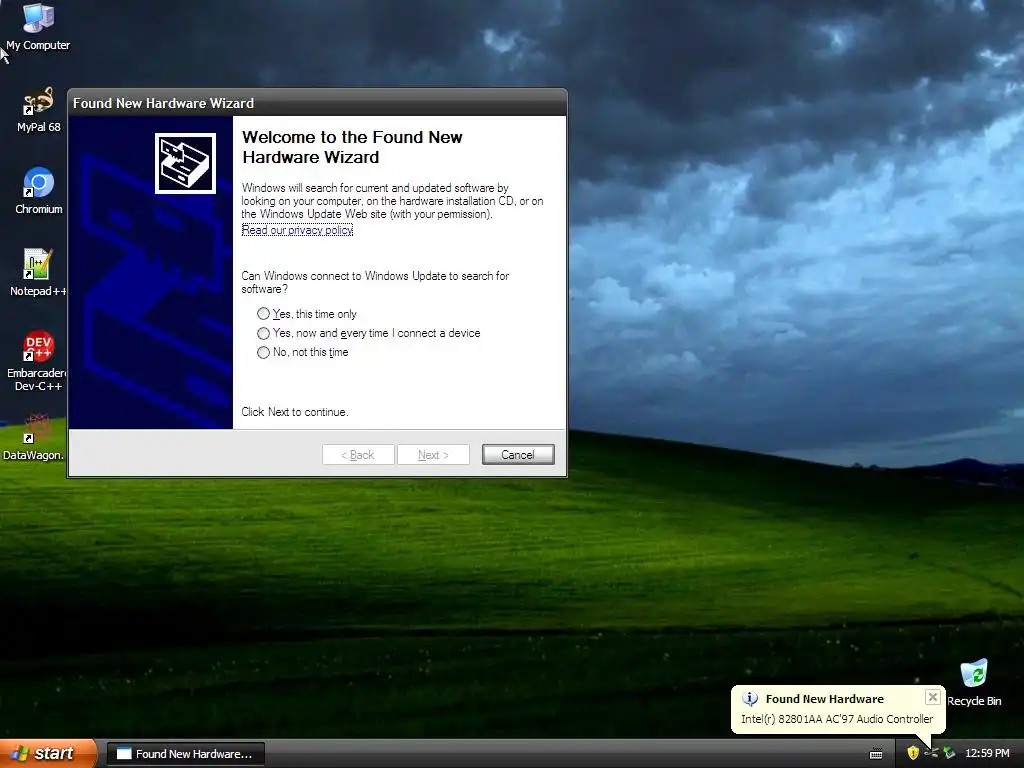
Task: Click the Found New Hardware taskbar button
Action: tap(185, 754)
